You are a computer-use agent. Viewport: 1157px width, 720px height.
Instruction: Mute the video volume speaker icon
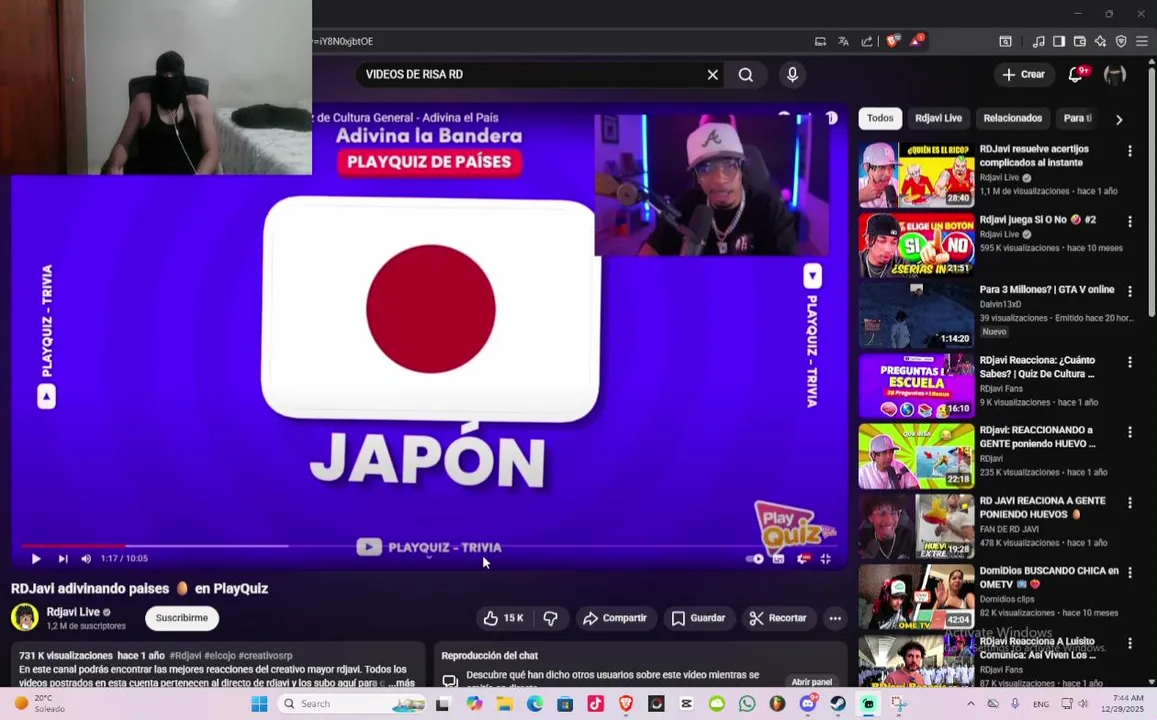tap(86, 559)
